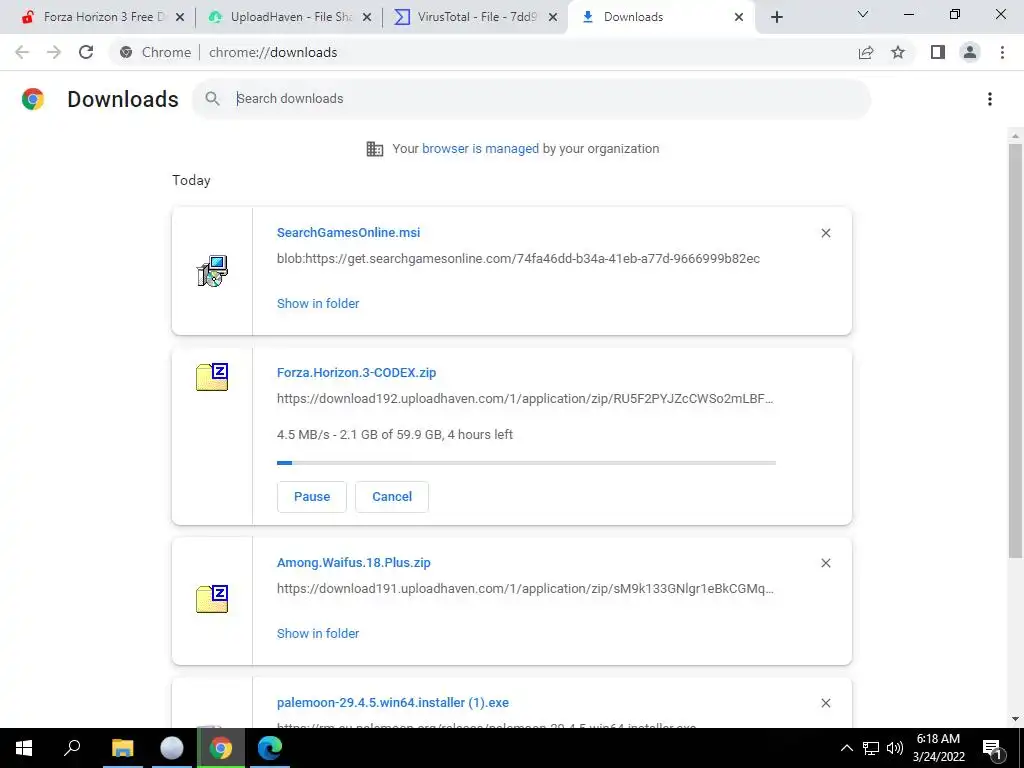Click the browser is managed link
The height and width of the screenshot is (768, 1024).
tap(480, 149)
